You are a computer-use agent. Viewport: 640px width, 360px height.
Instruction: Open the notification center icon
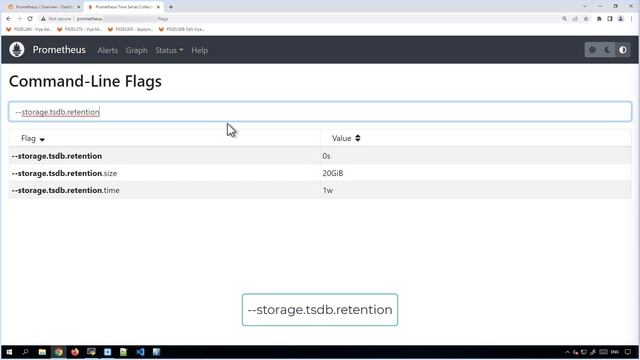628,352
